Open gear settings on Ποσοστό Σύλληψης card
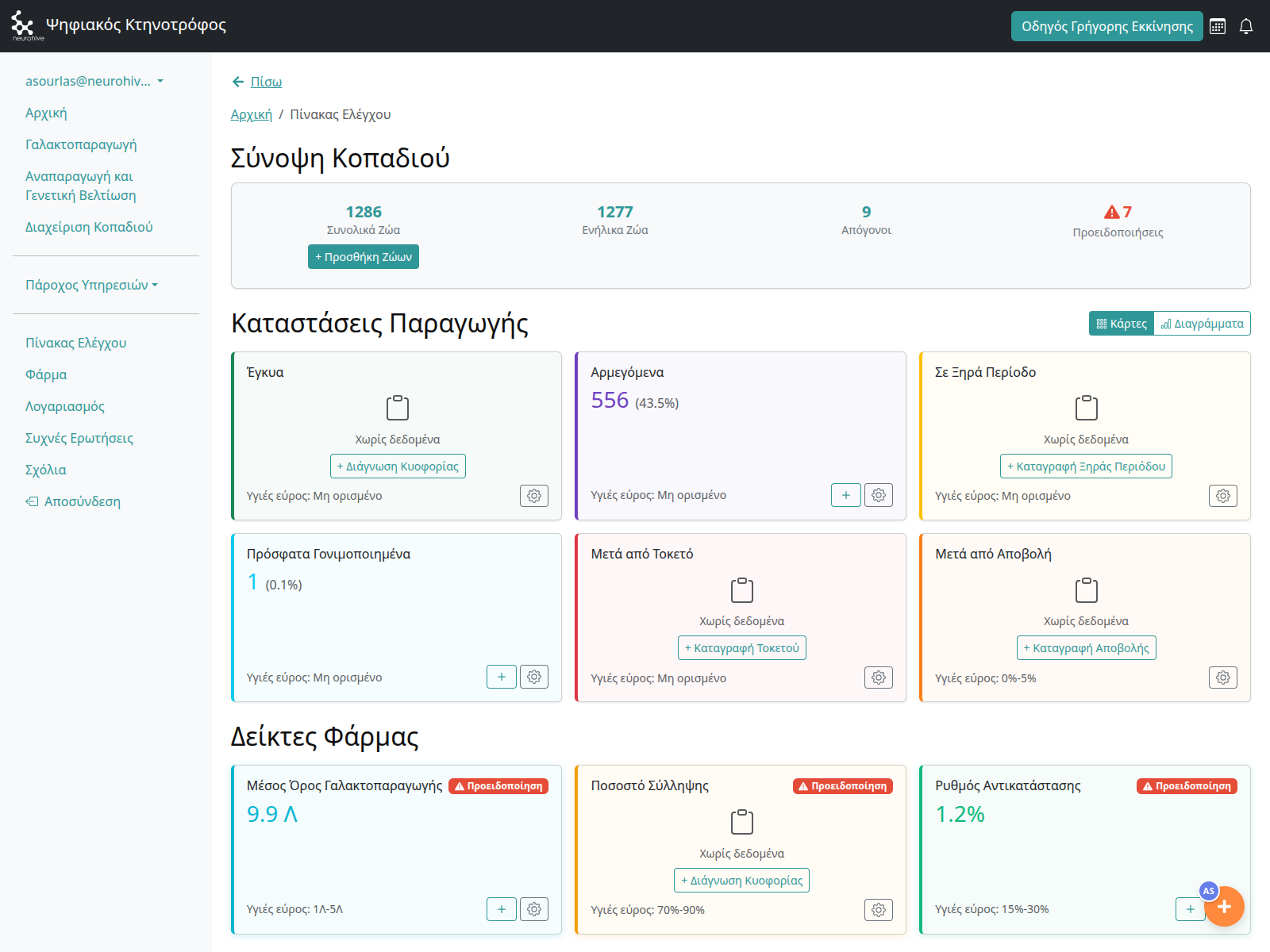The image size is (1270, 952). (878, 910)
